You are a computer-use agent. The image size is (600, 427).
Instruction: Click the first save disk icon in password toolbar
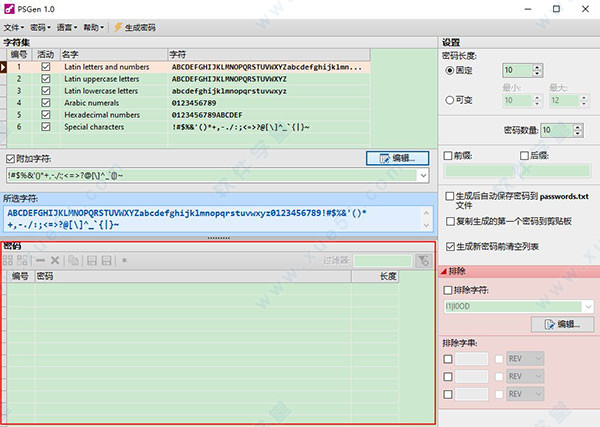pos(90,260)
